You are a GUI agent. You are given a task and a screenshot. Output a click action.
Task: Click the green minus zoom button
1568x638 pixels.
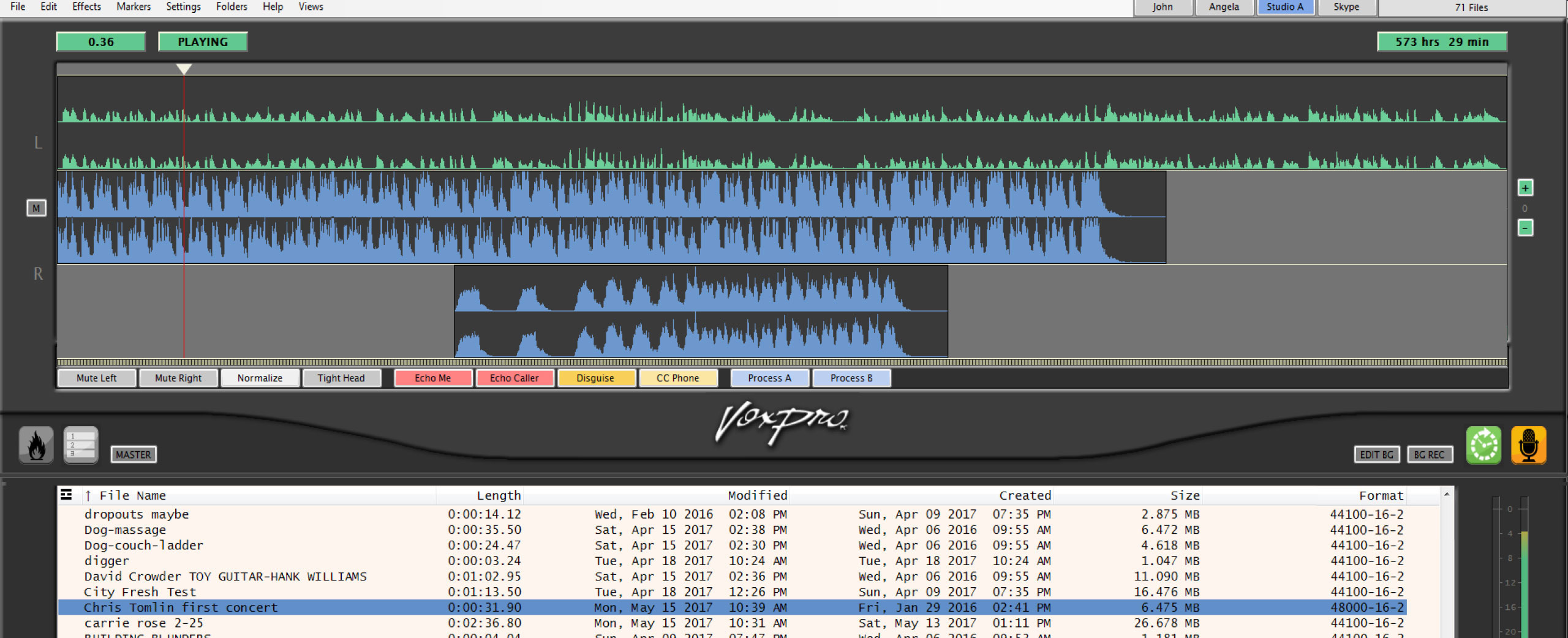tap(1525, 228)
